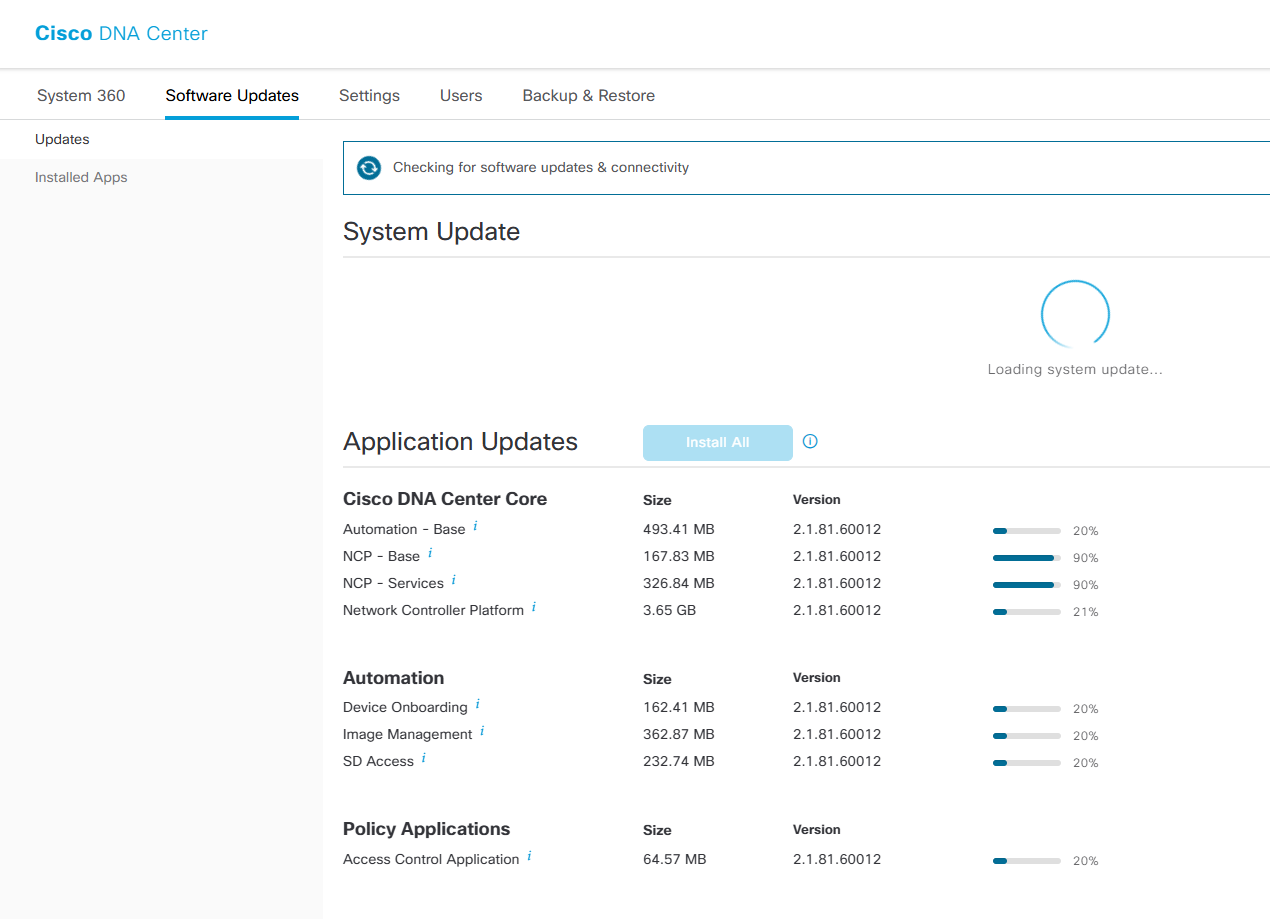Click the 362.87 MB size value
Screen dimensions: 1270x919
click(679, 734)
